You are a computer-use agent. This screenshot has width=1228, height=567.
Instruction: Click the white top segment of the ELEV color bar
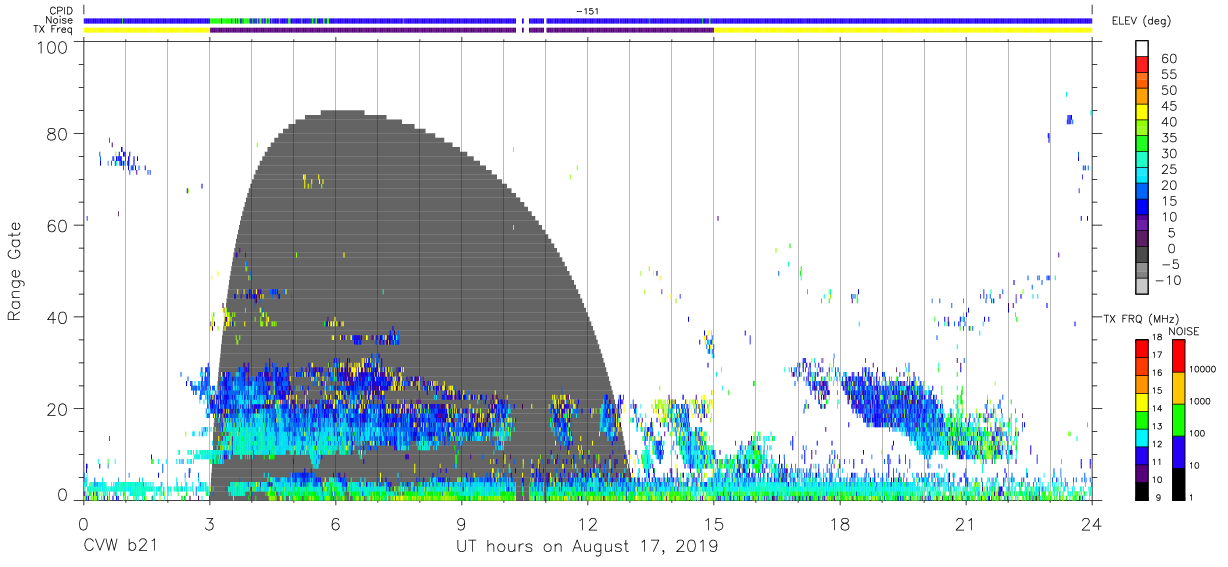[x=1142, y=46]
